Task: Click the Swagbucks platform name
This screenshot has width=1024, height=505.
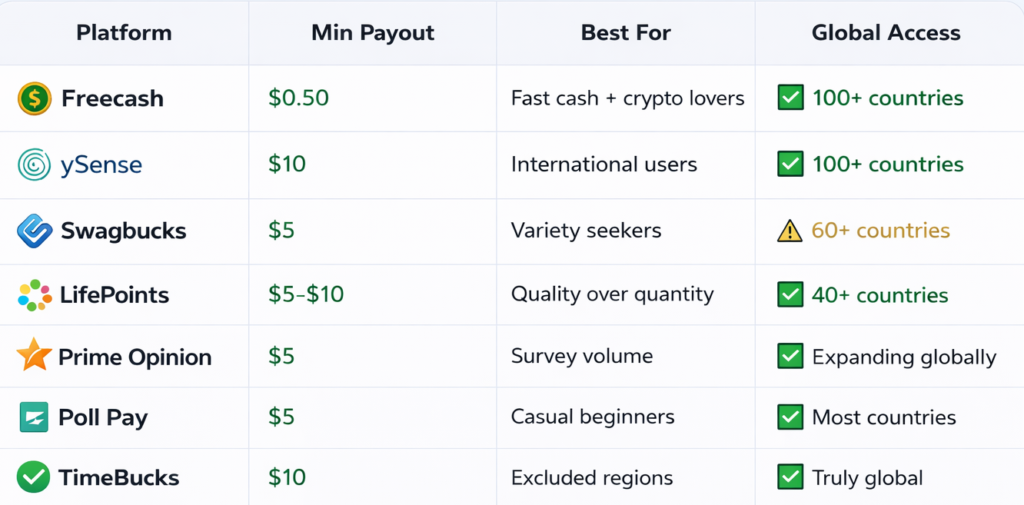Action: [123, 231]
